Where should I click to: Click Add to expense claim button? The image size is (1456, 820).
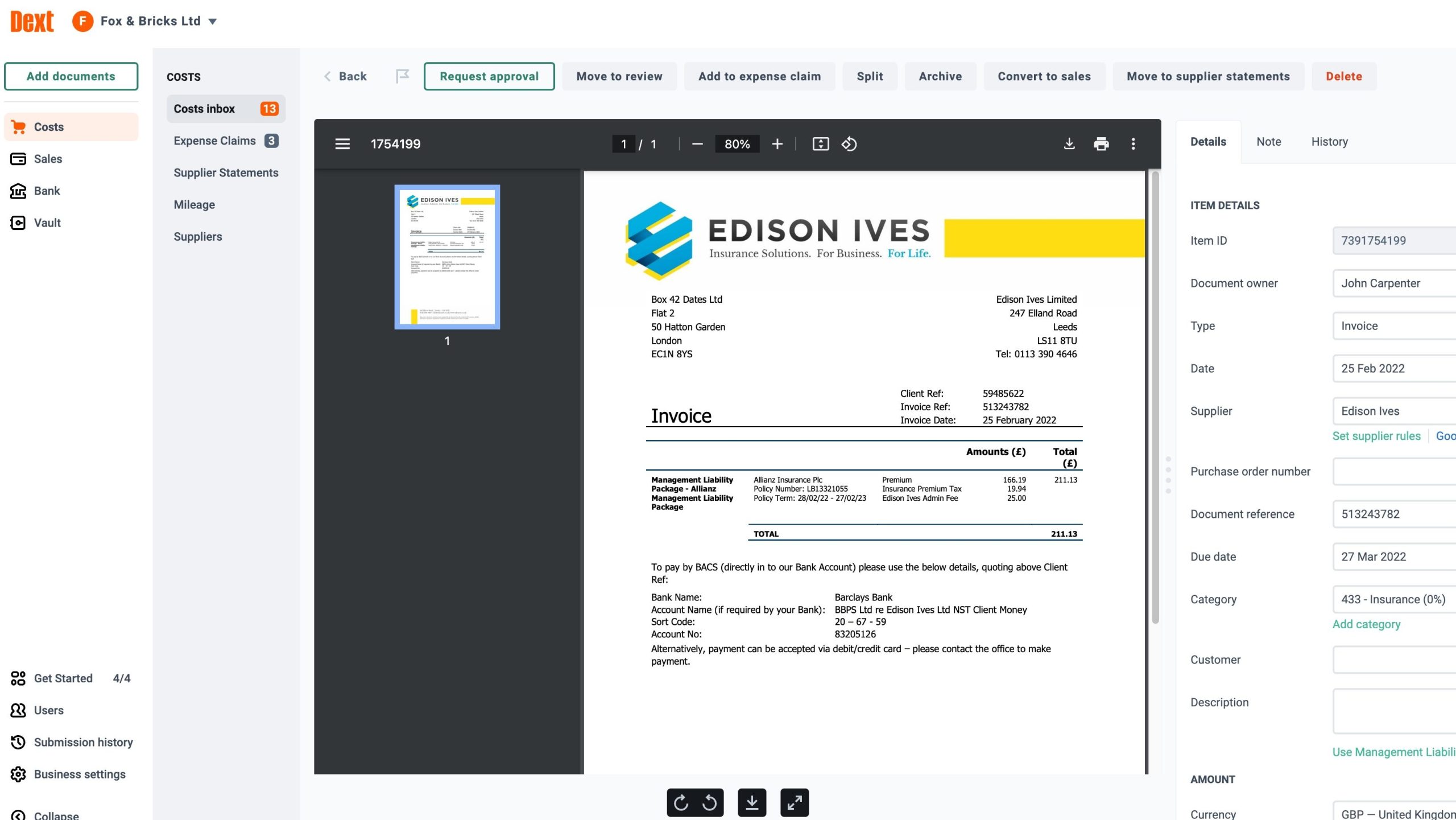tap(759, 76)
